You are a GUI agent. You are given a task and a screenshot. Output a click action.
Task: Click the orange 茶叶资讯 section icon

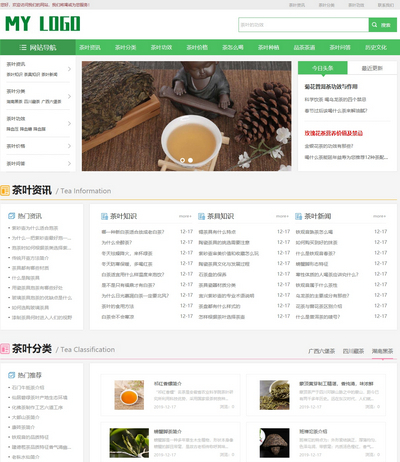point(5,191)
